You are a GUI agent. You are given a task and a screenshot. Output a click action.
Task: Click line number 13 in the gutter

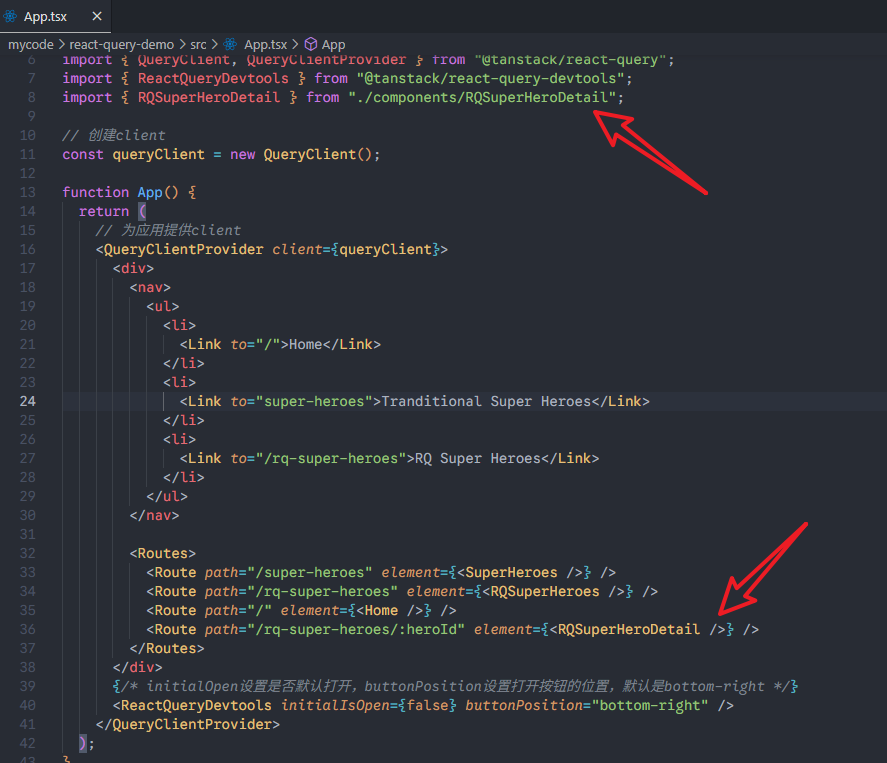[x=27, y=192]
